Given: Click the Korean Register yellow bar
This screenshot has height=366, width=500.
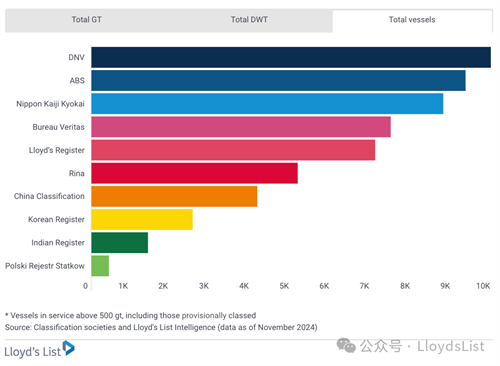Looking at the screenshot, I should click(142, 219).
